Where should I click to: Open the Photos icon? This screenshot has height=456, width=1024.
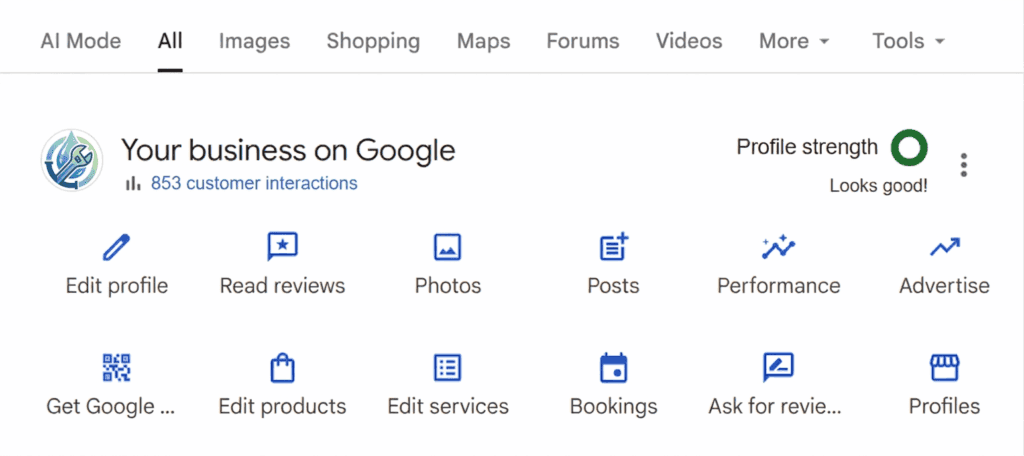point(447,246)
